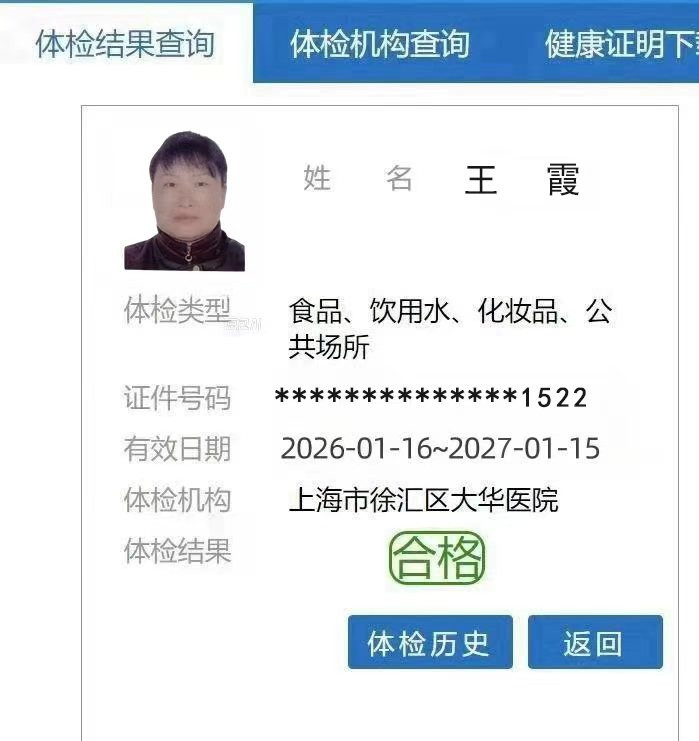Viewport: 699px width, 741px height.
Task: Switch to the 体检机构查询 tab
Action: pyautogui.click(x=380, y=43)
